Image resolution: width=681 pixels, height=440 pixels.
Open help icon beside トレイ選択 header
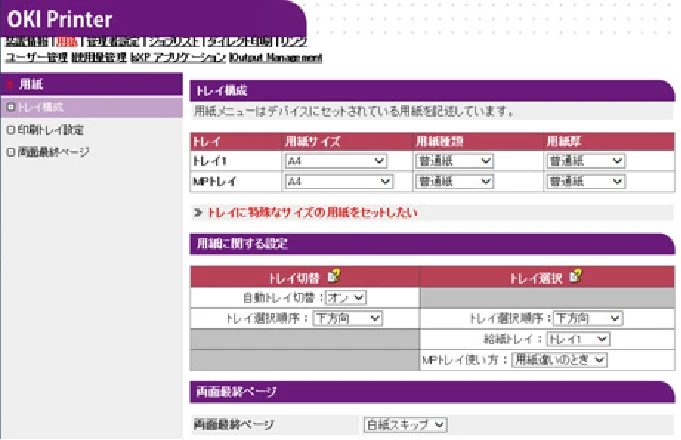click(575, 275)
